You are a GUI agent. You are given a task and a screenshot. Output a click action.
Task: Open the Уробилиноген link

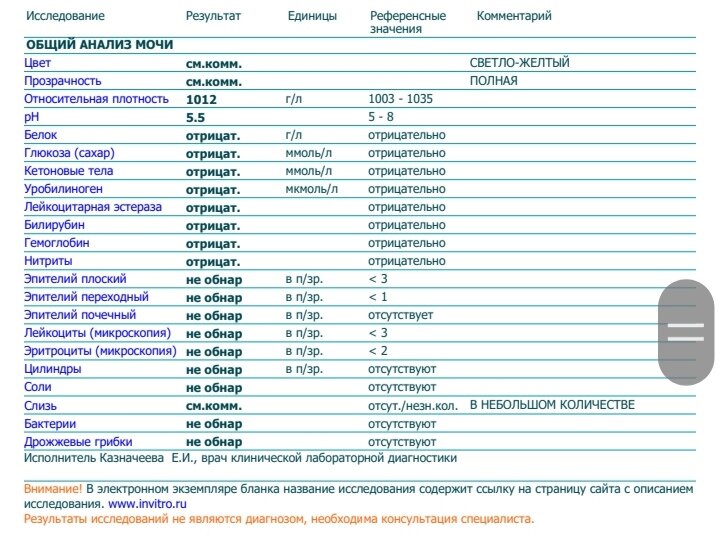[63, 189]
